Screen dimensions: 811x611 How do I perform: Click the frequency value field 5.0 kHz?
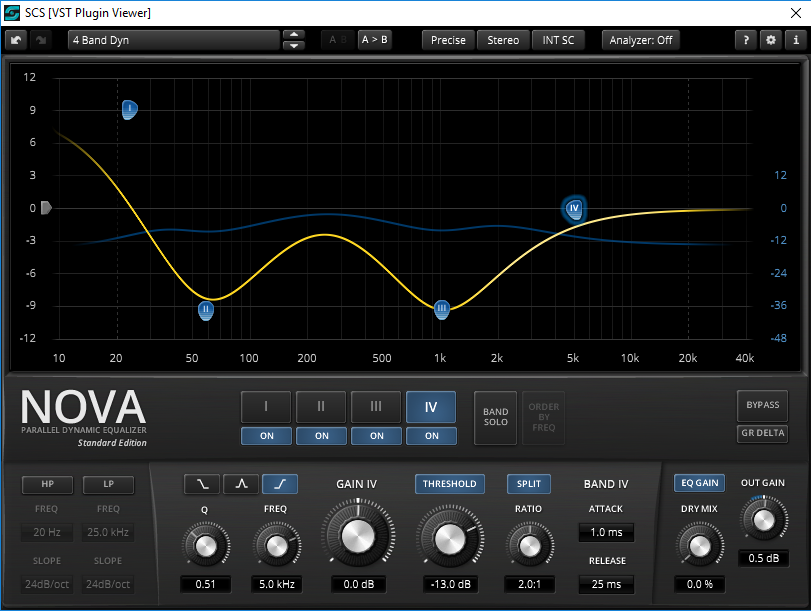pyautogui.click(x=277, y=584)
